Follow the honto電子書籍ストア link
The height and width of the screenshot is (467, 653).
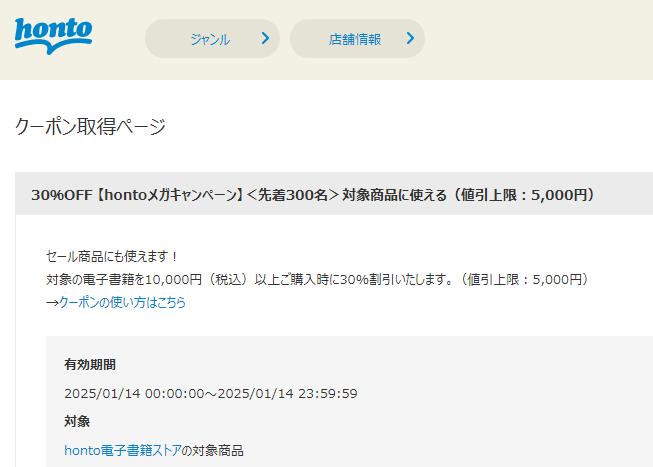tap(123, 450)
